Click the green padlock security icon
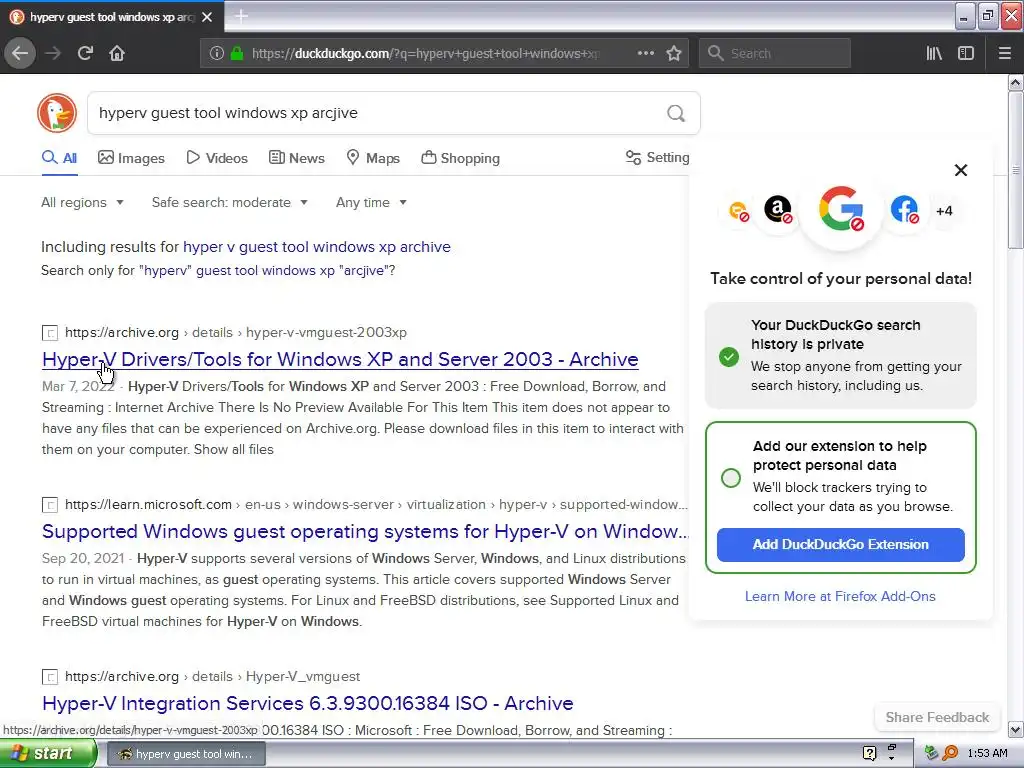Screen dimensions: 1024x768 click(x=237, y=53)
